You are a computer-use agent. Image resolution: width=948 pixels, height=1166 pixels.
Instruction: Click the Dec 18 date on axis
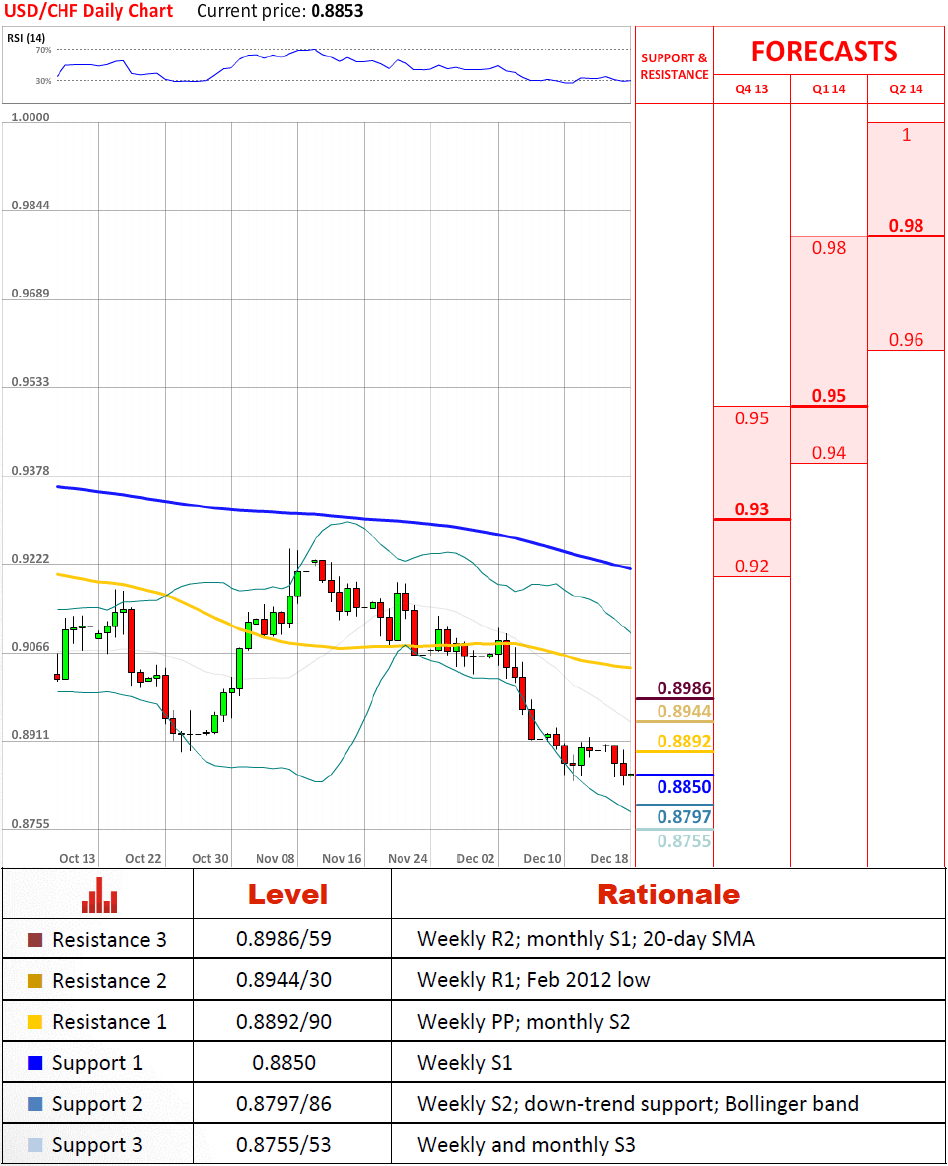pos(609,859)
